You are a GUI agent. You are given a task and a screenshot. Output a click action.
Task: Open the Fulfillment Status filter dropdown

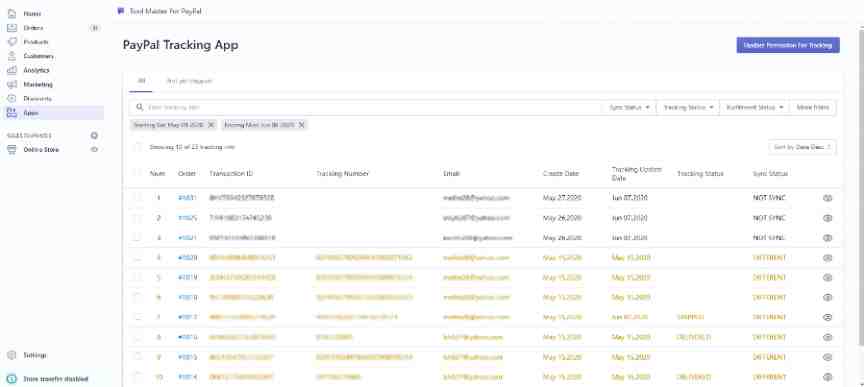point(754,108)
